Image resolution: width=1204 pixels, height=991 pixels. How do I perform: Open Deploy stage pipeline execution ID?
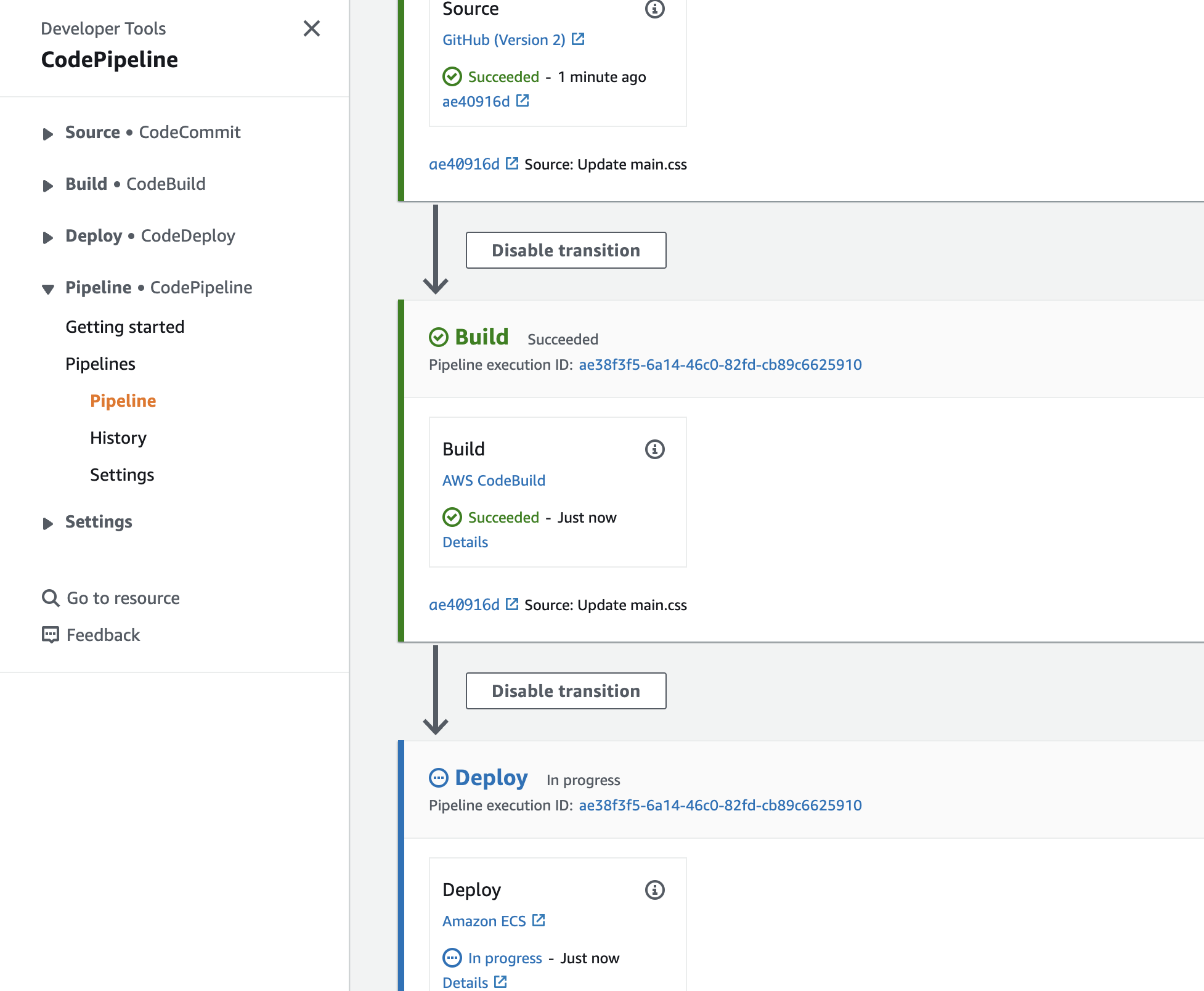pyautogui.click(x=720, y=805)
